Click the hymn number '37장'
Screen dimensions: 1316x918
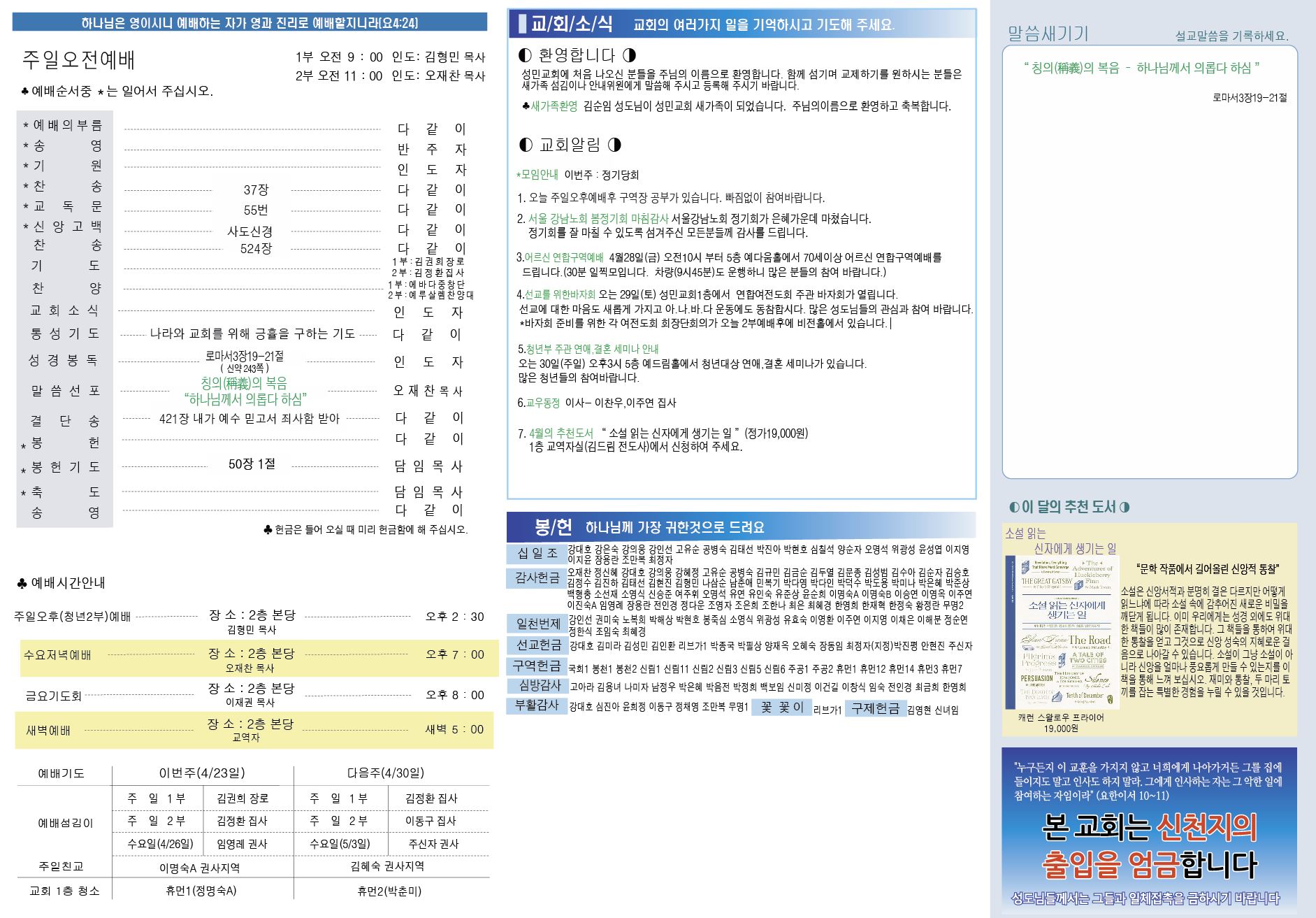pyautogui.click(x=256, y=190)
